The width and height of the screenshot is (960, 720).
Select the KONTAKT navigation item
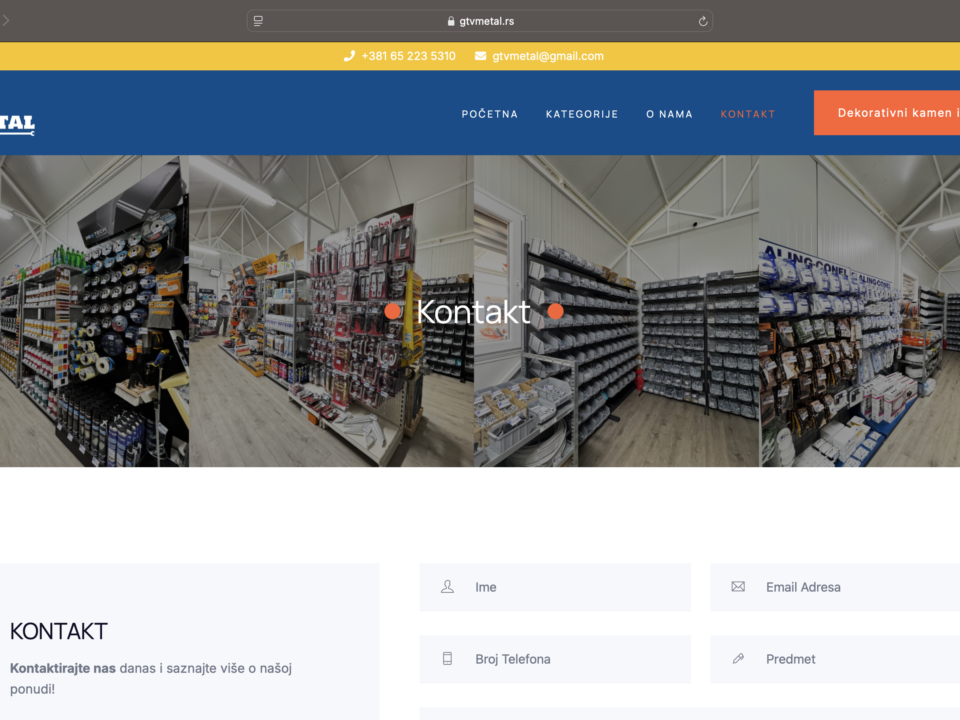[747, 114]
